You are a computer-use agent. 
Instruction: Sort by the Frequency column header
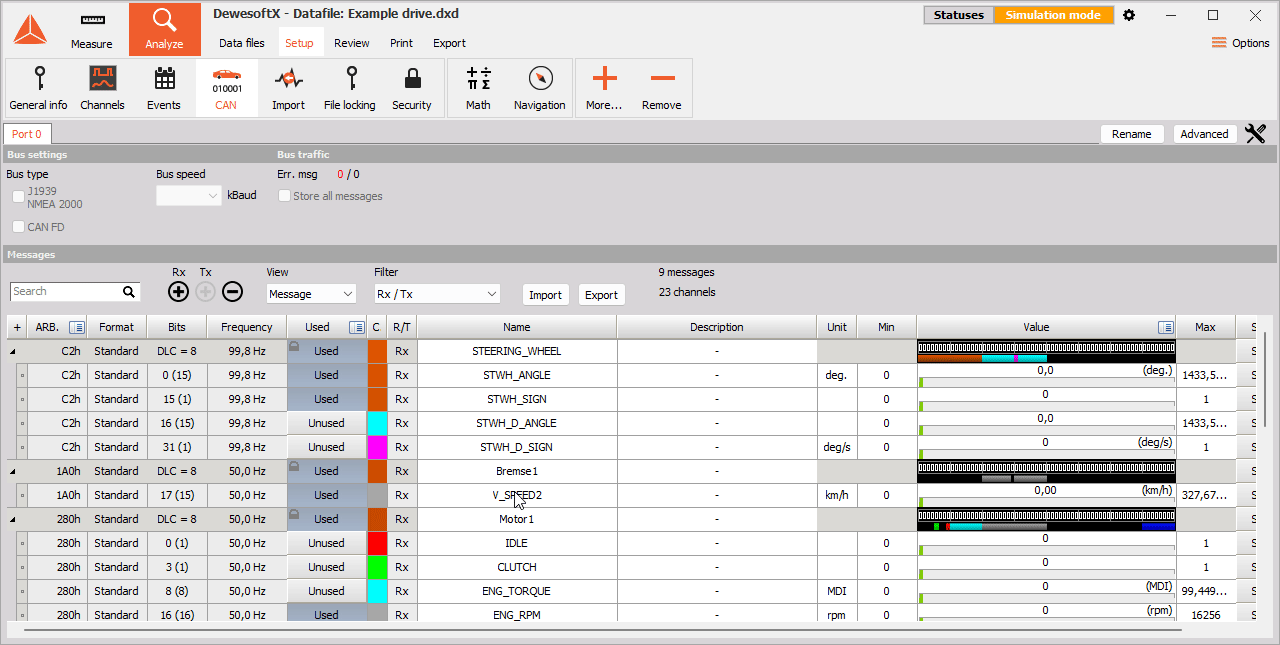pos(247,327)
